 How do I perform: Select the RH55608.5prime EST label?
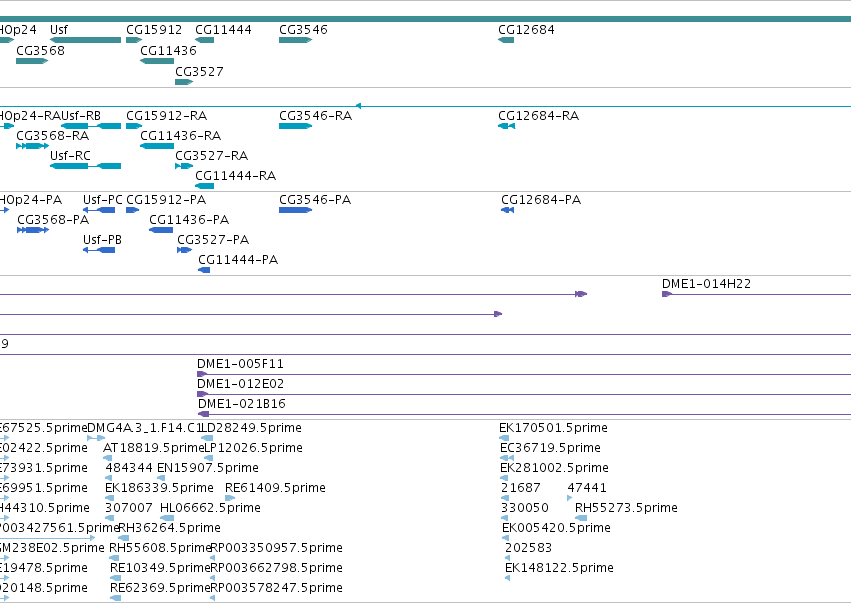tap(160, 548)
